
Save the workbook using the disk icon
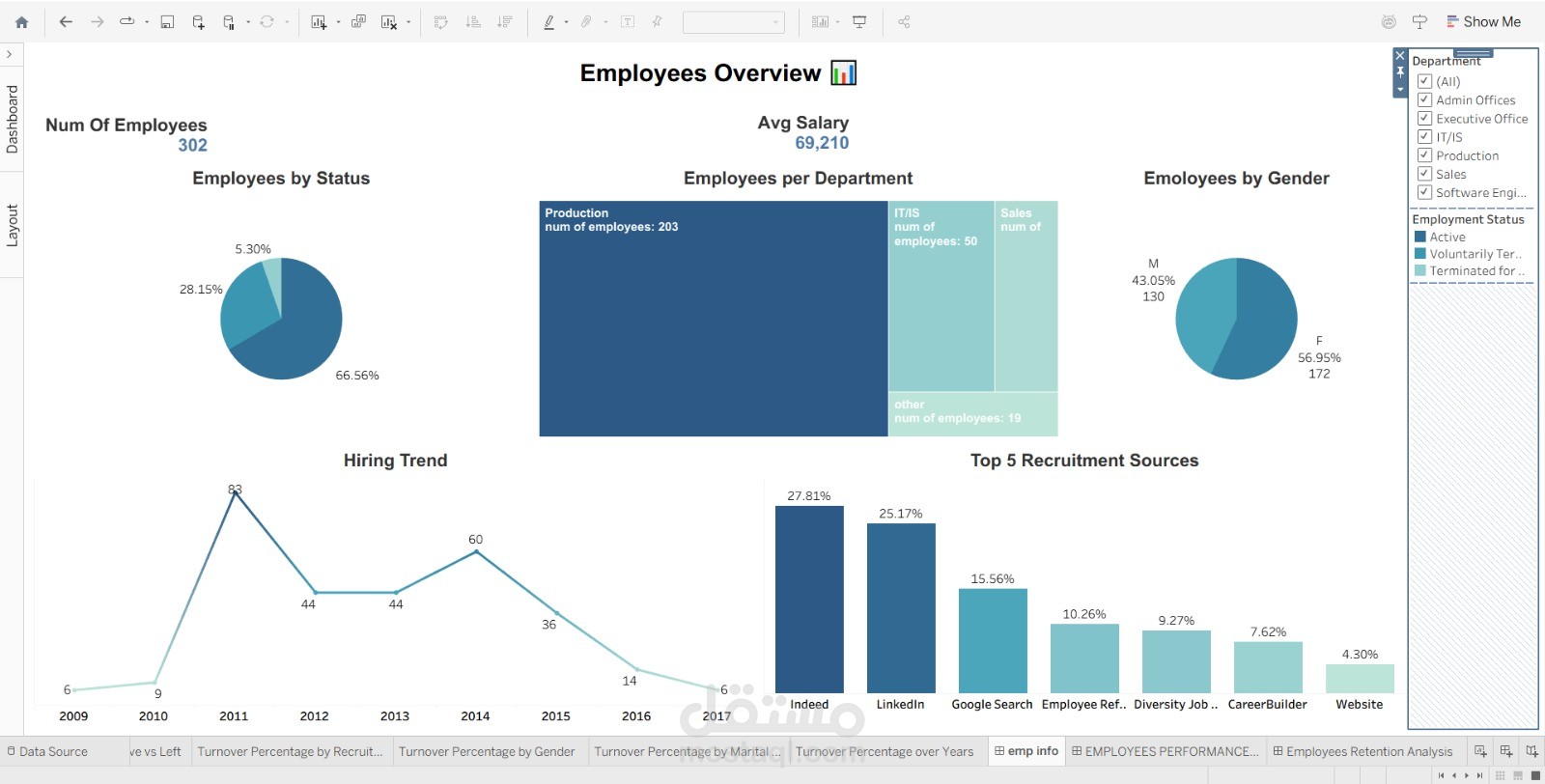[x=167, y=21]
